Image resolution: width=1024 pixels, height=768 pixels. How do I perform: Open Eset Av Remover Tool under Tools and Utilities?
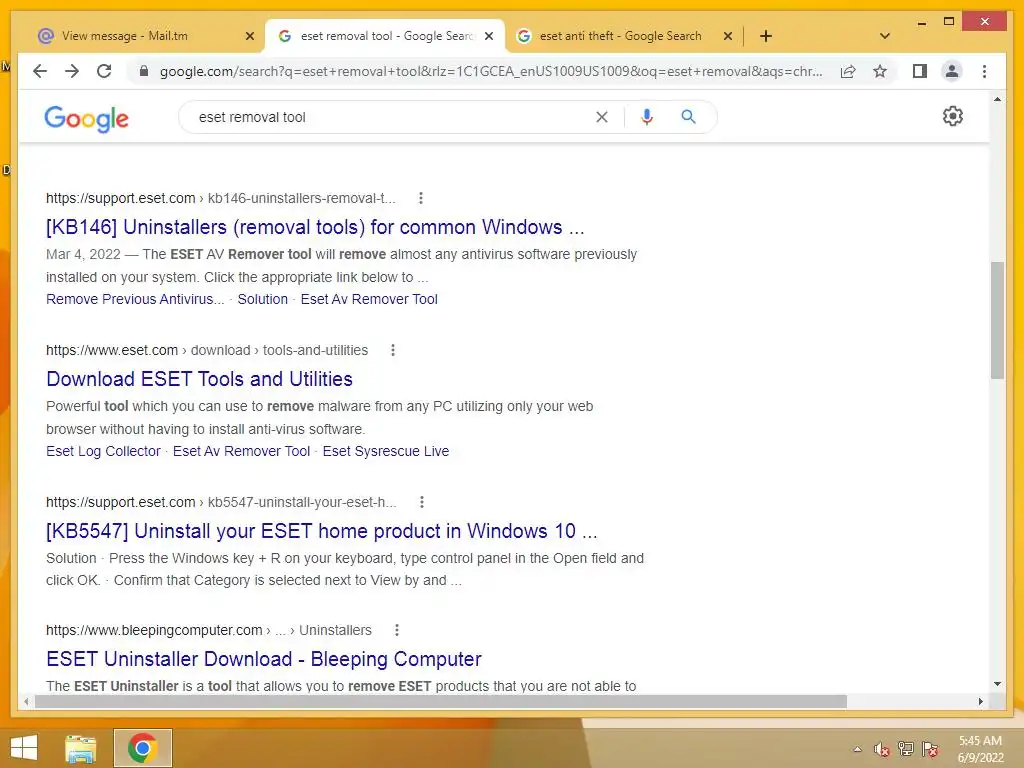tap(241, 451)
